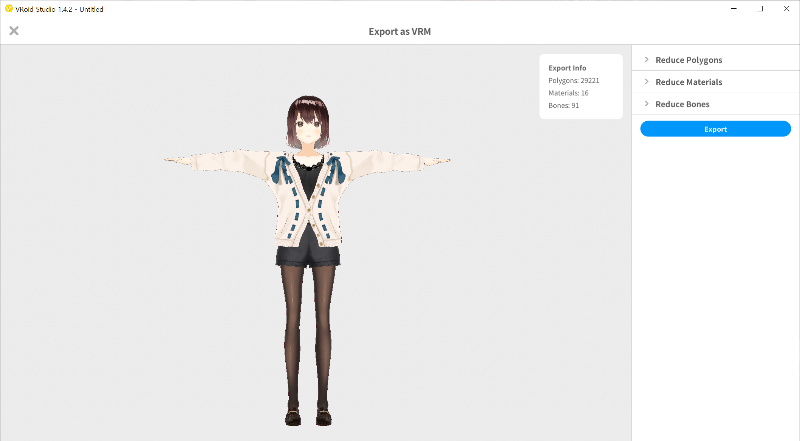Click the Polygons: 29221 value
The width and height of the screenshot is (800, 441).
[573, 81]
